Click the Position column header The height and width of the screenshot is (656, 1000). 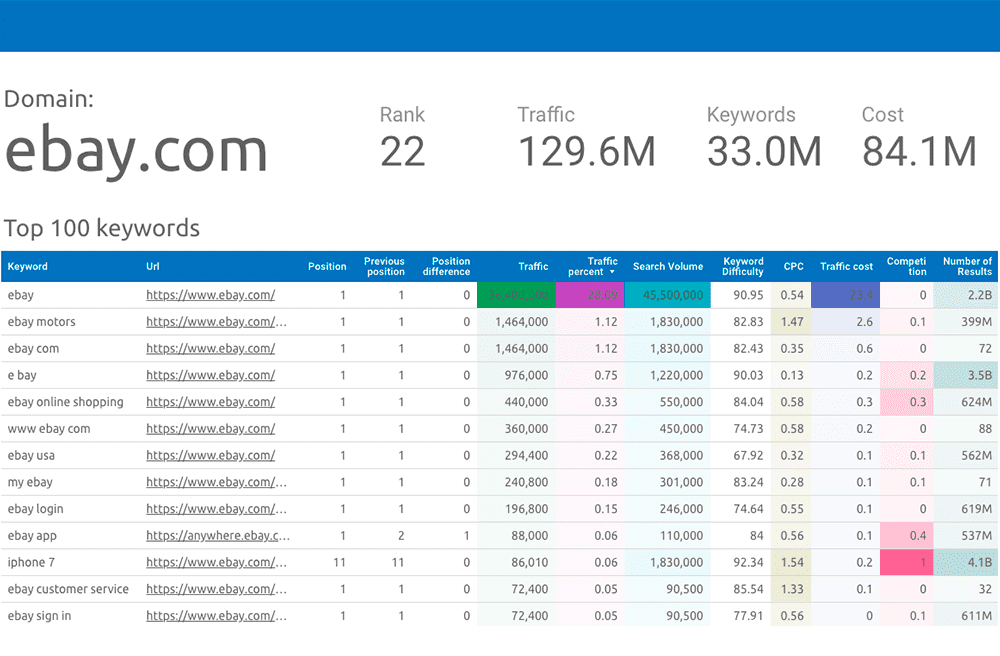pyautogui.click(x=327, y=266)
